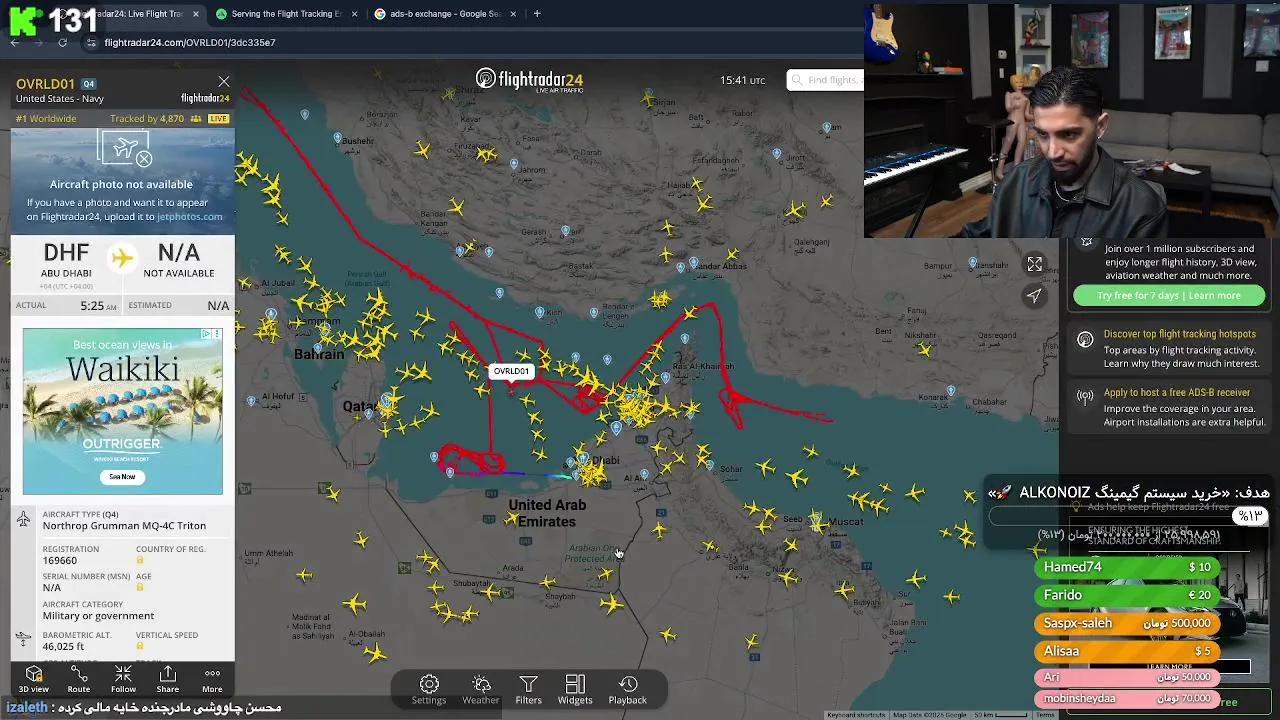Open site information icon in address bar

[91, 43]
